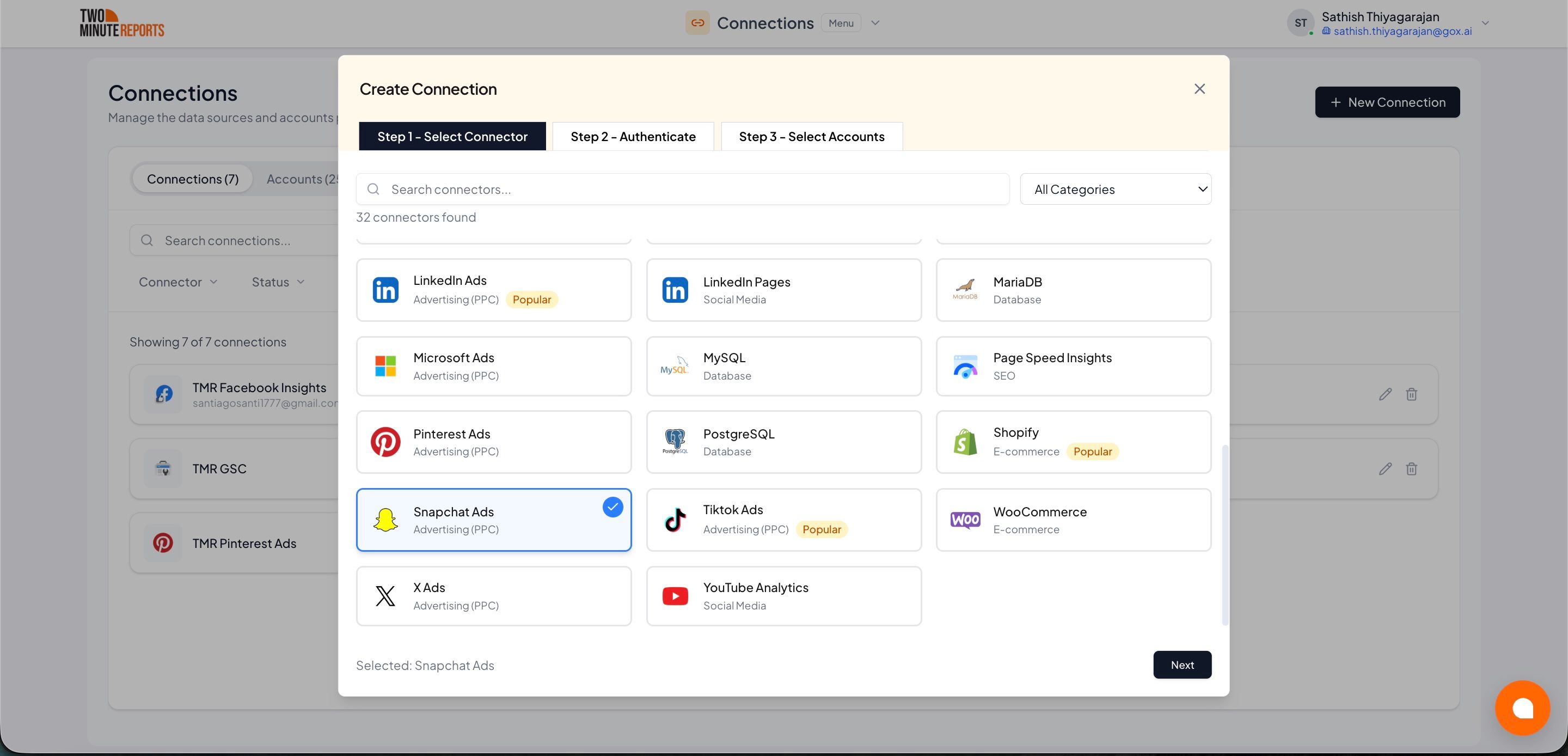Click the Pinterest Ads connector logo
Screen dimensions: 1568x756
(385, 442)
